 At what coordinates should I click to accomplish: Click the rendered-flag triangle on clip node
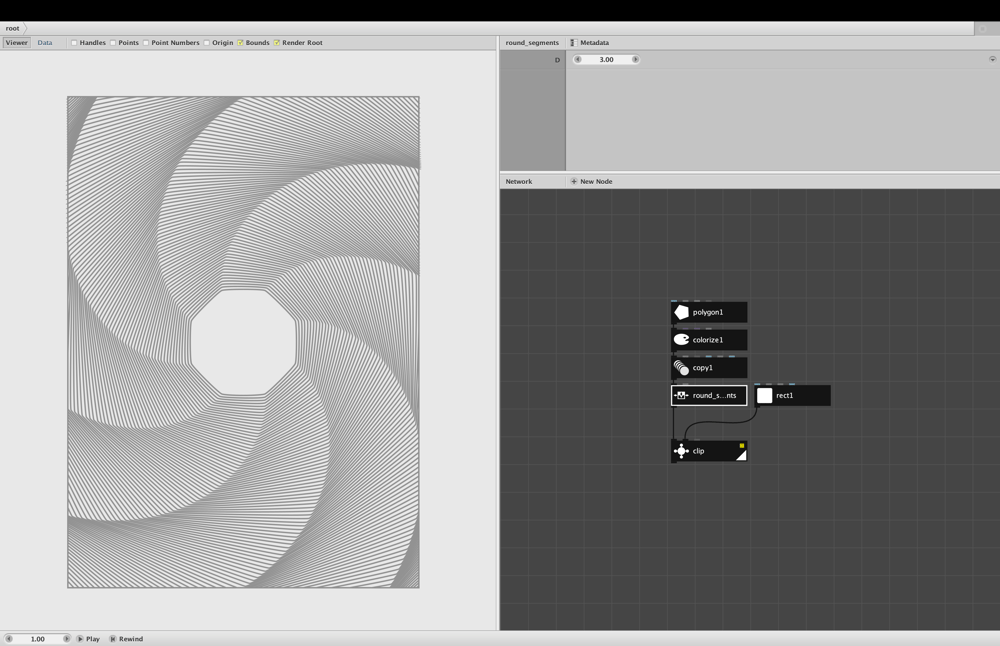click(742, 455)
